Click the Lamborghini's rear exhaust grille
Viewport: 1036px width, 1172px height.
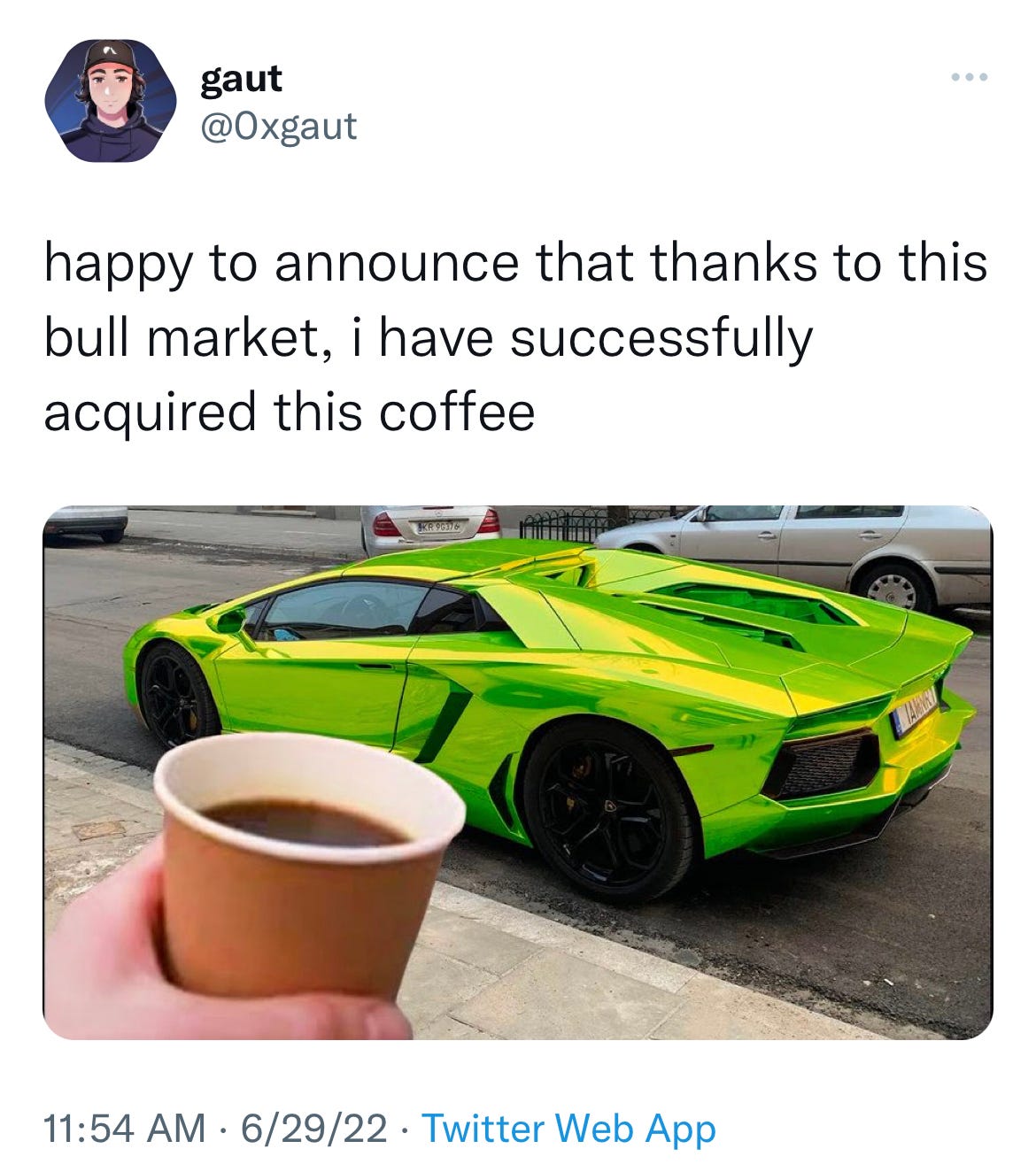[823, 765]
